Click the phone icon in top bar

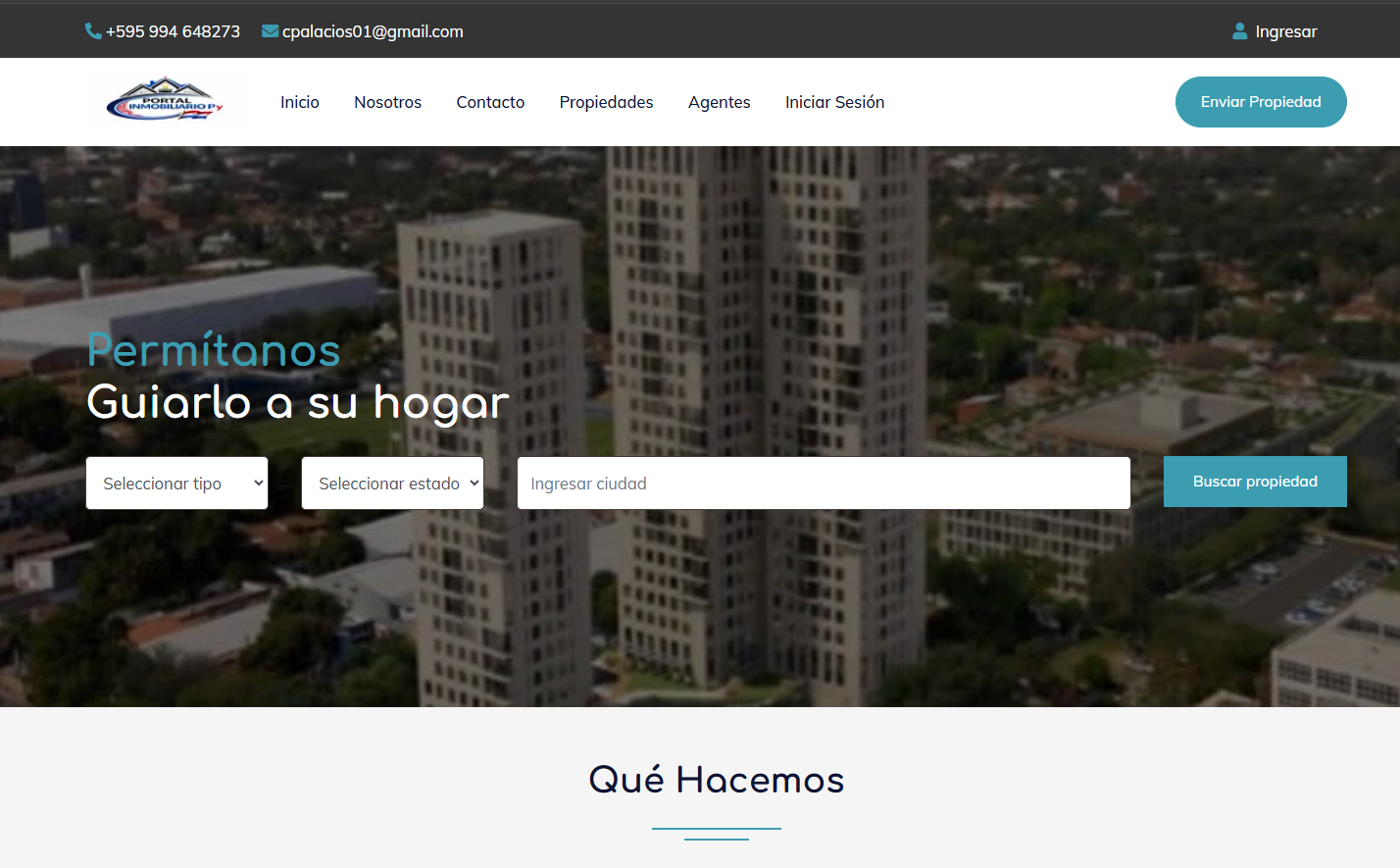[93, 31]
